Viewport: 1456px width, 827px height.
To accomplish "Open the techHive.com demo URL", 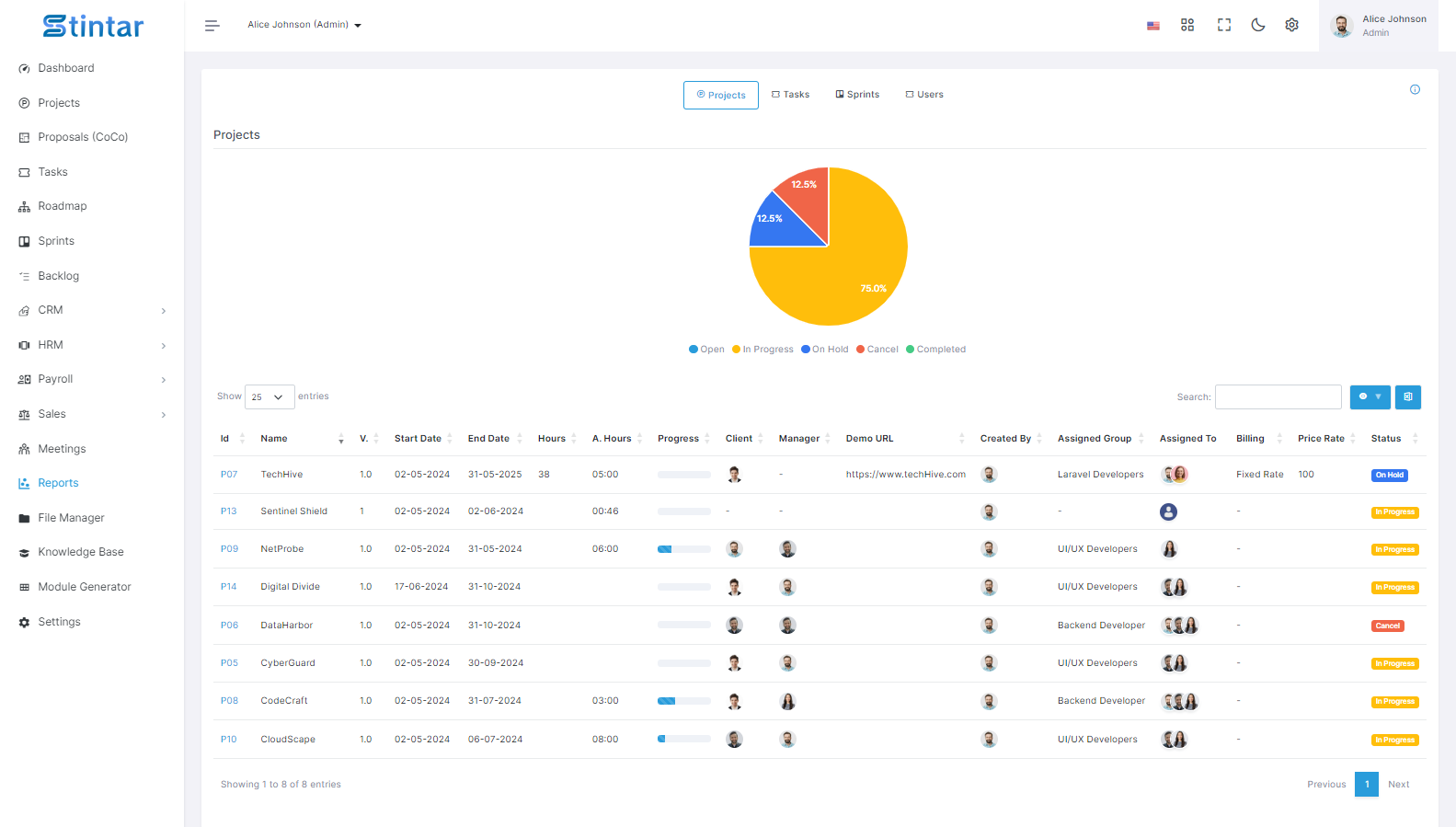I will tap(906, 475).
